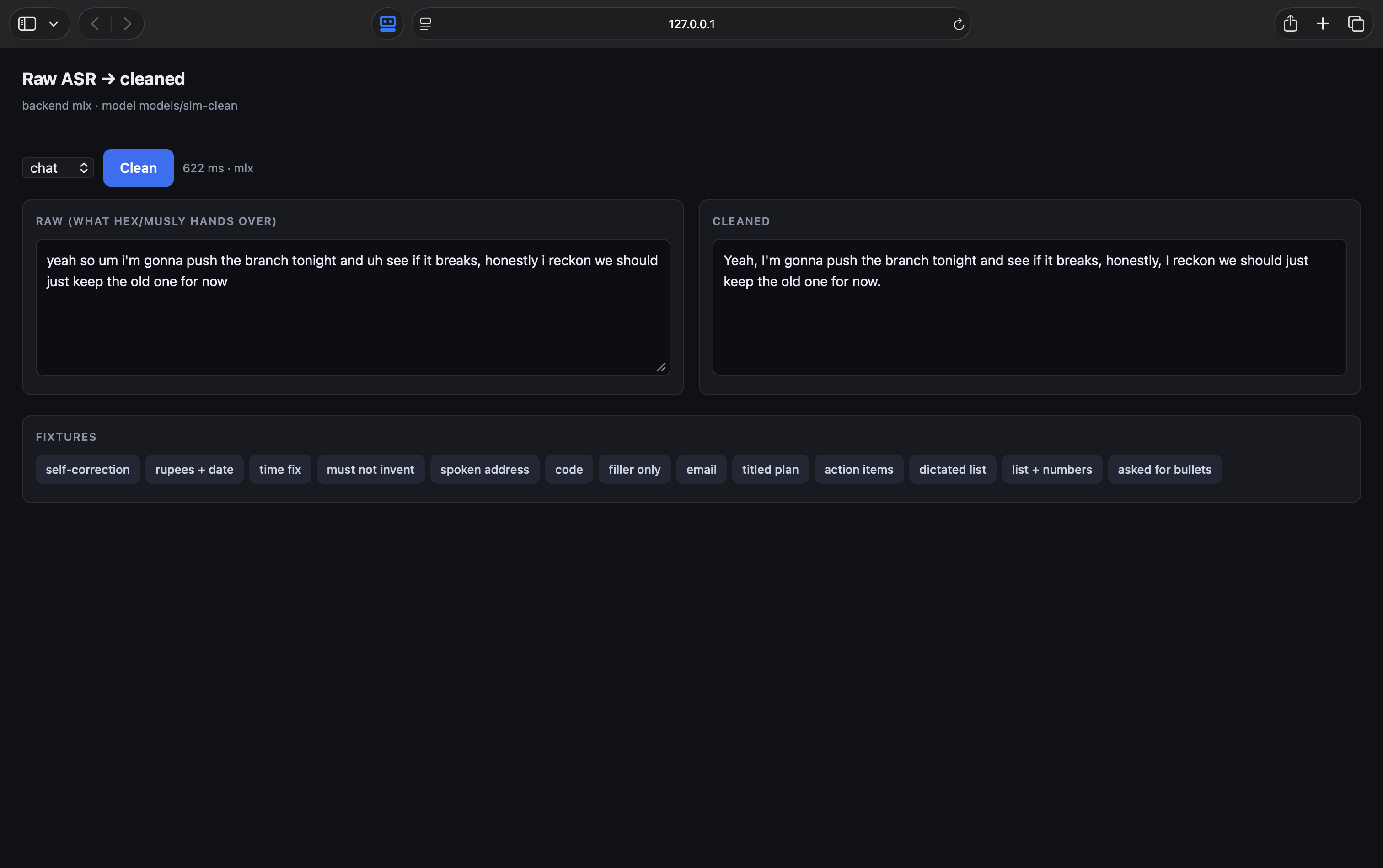Viewport: 1383px width, 868px height.
Task: Click inside the raw ASR textarea
Action: 353,307
